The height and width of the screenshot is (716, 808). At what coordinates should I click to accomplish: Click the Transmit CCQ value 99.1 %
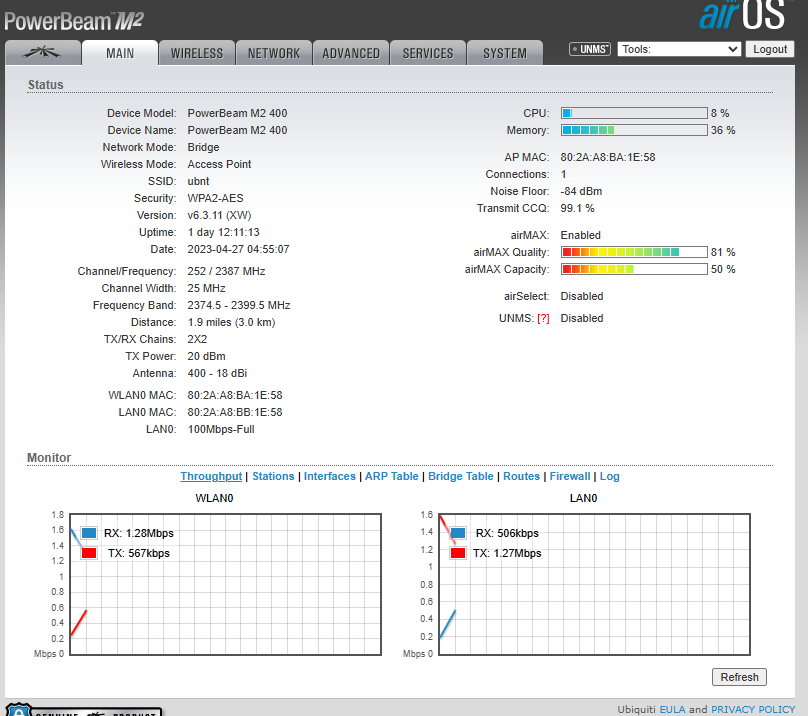click(x=578, y=208)
